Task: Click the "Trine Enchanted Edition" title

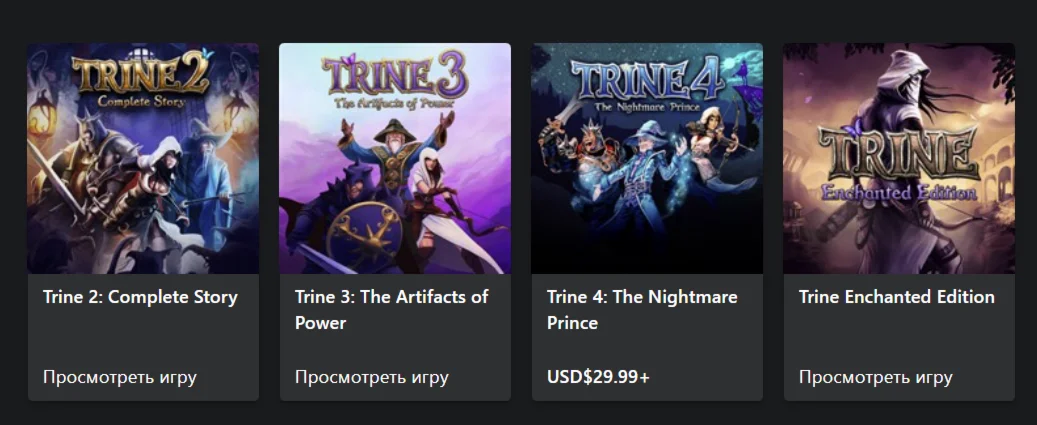Action: pos(897,297)
